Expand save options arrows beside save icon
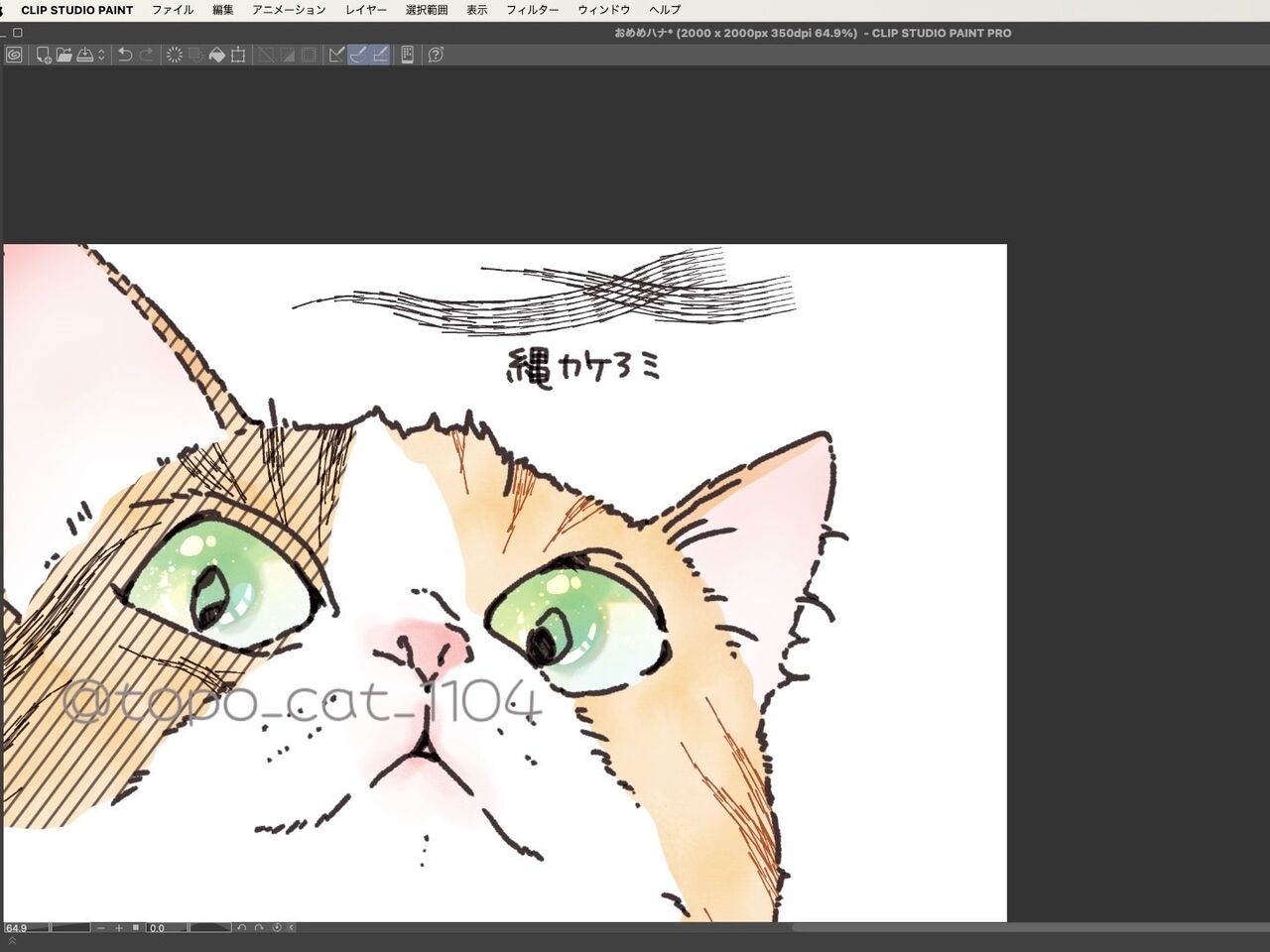The image size is (1270, 952). click(x=101, y=55)
